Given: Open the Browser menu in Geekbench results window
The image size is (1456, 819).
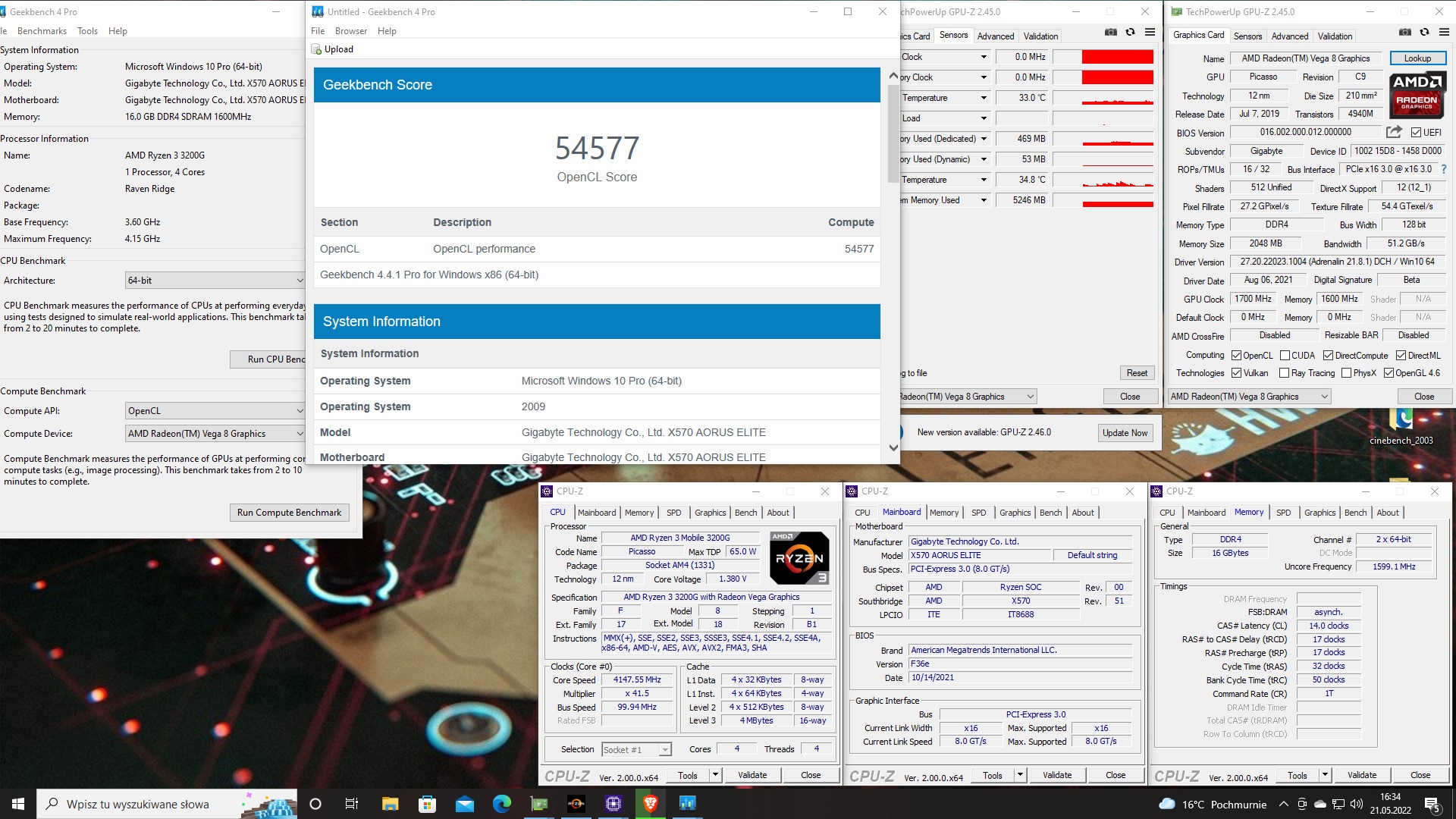Looking at the screenshot, I should 351,31.
